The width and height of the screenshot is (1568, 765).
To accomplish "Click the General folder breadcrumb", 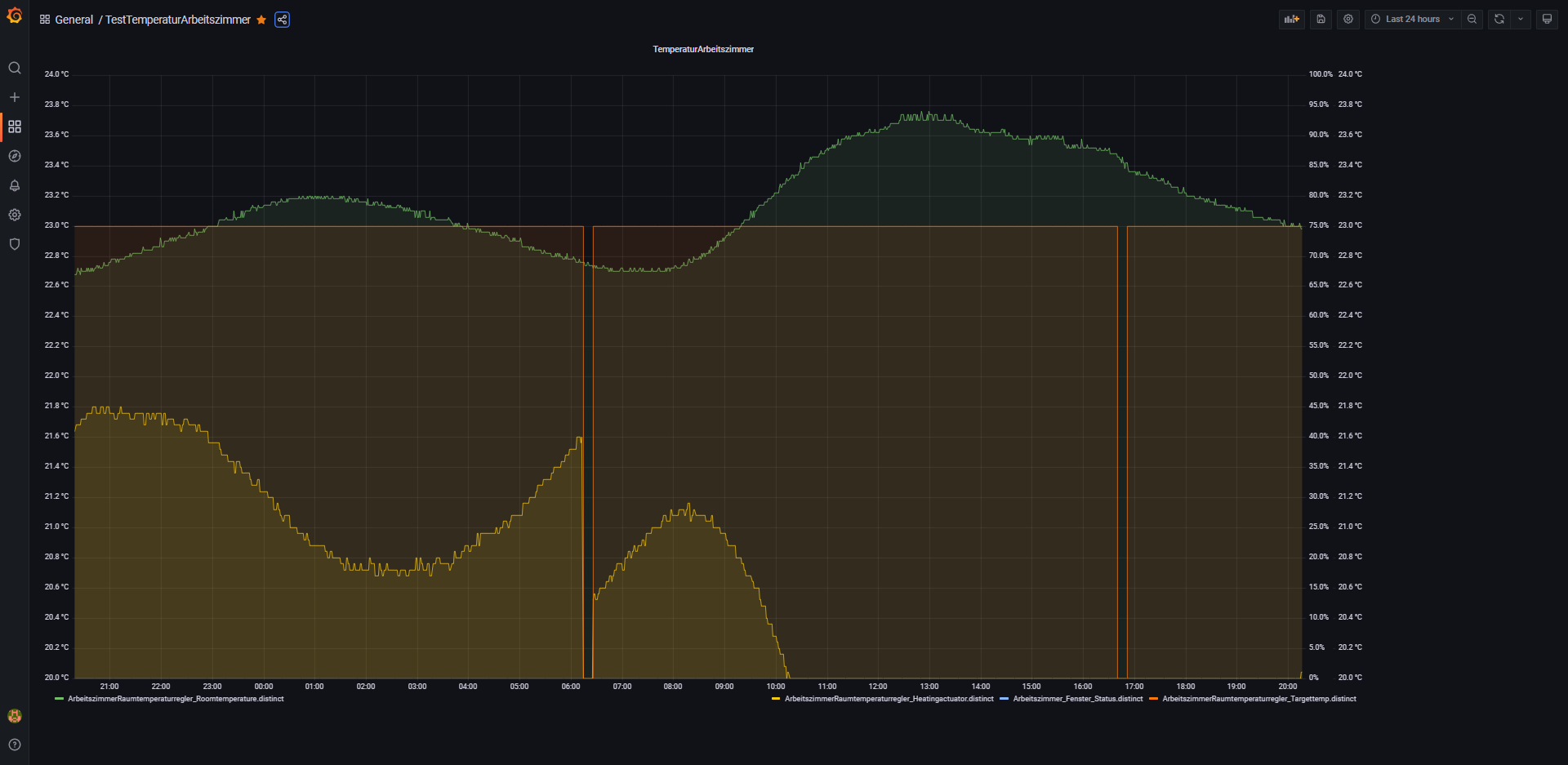I will click(x=73, y=20).
